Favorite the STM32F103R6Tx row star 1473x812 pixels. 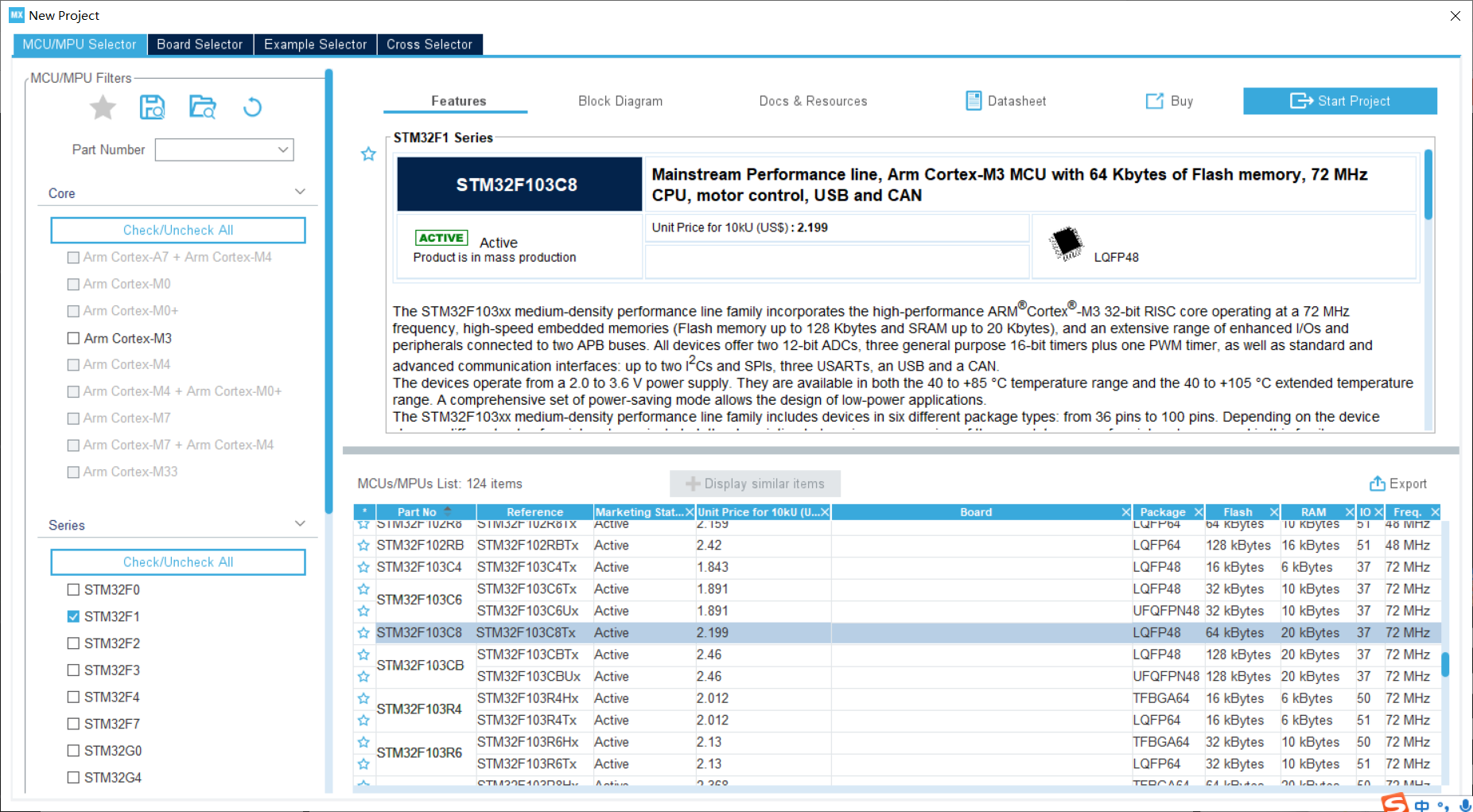[x=363, y=764]
